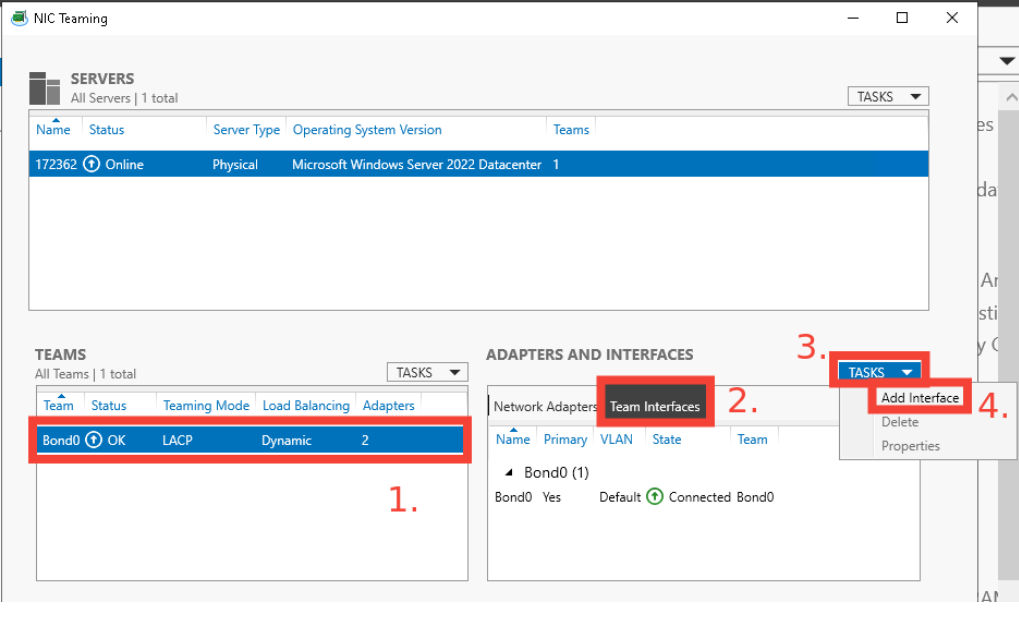Sort interfaces by VLAN column header
1019x618 pixels.
pos(616,439)
